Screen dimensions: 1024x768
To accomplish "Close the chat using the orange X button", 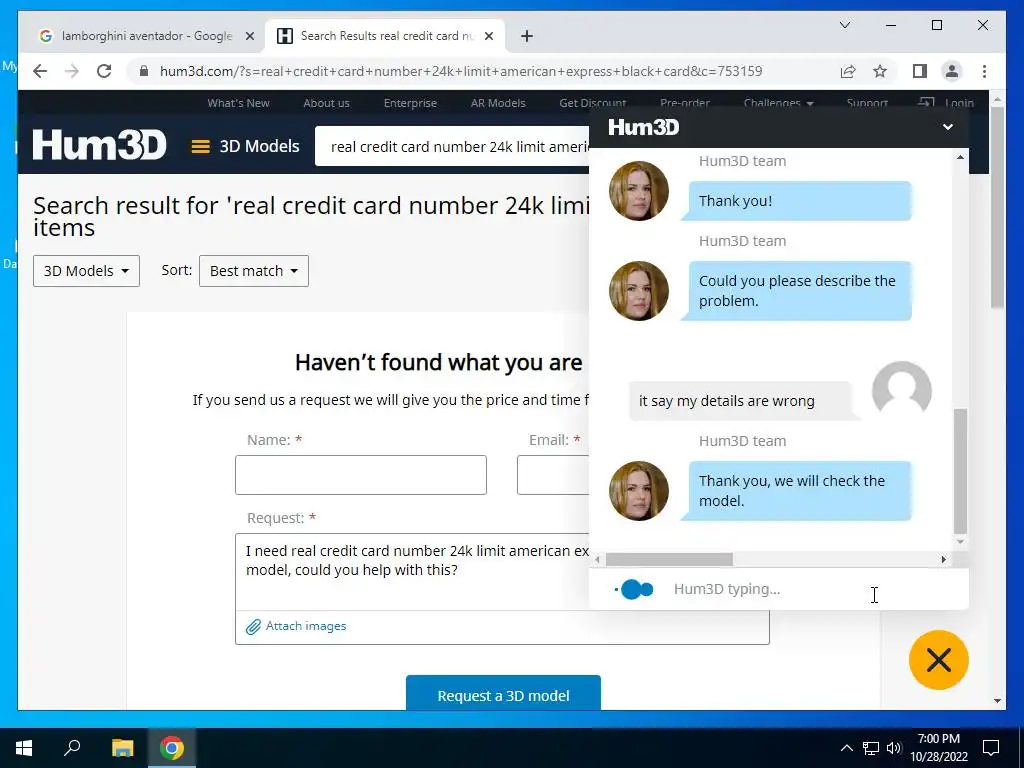I will pyautogui.click(x=938, y=660).
